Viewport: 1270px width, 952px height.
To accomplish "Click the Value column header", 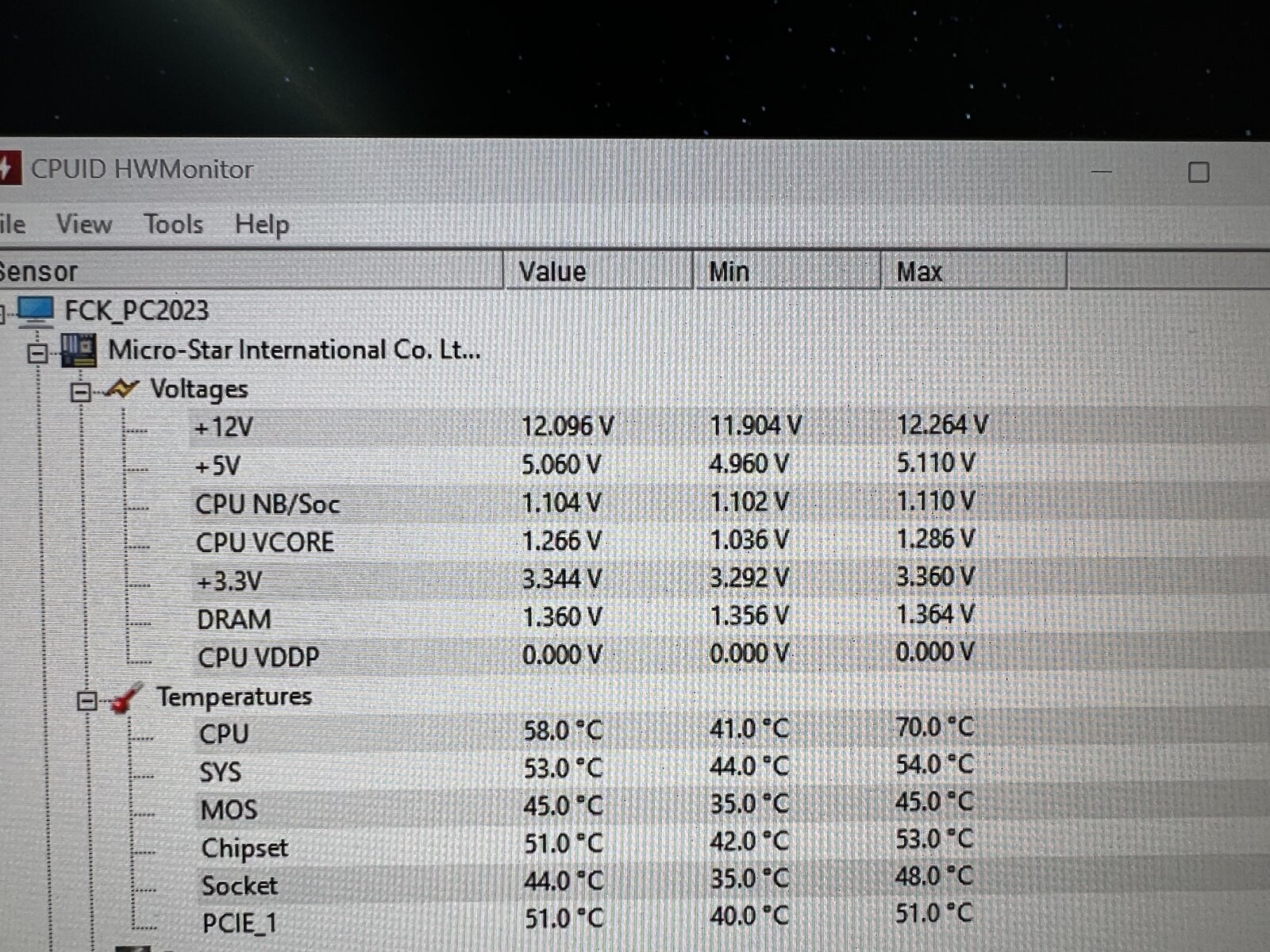I will point(598,271).
